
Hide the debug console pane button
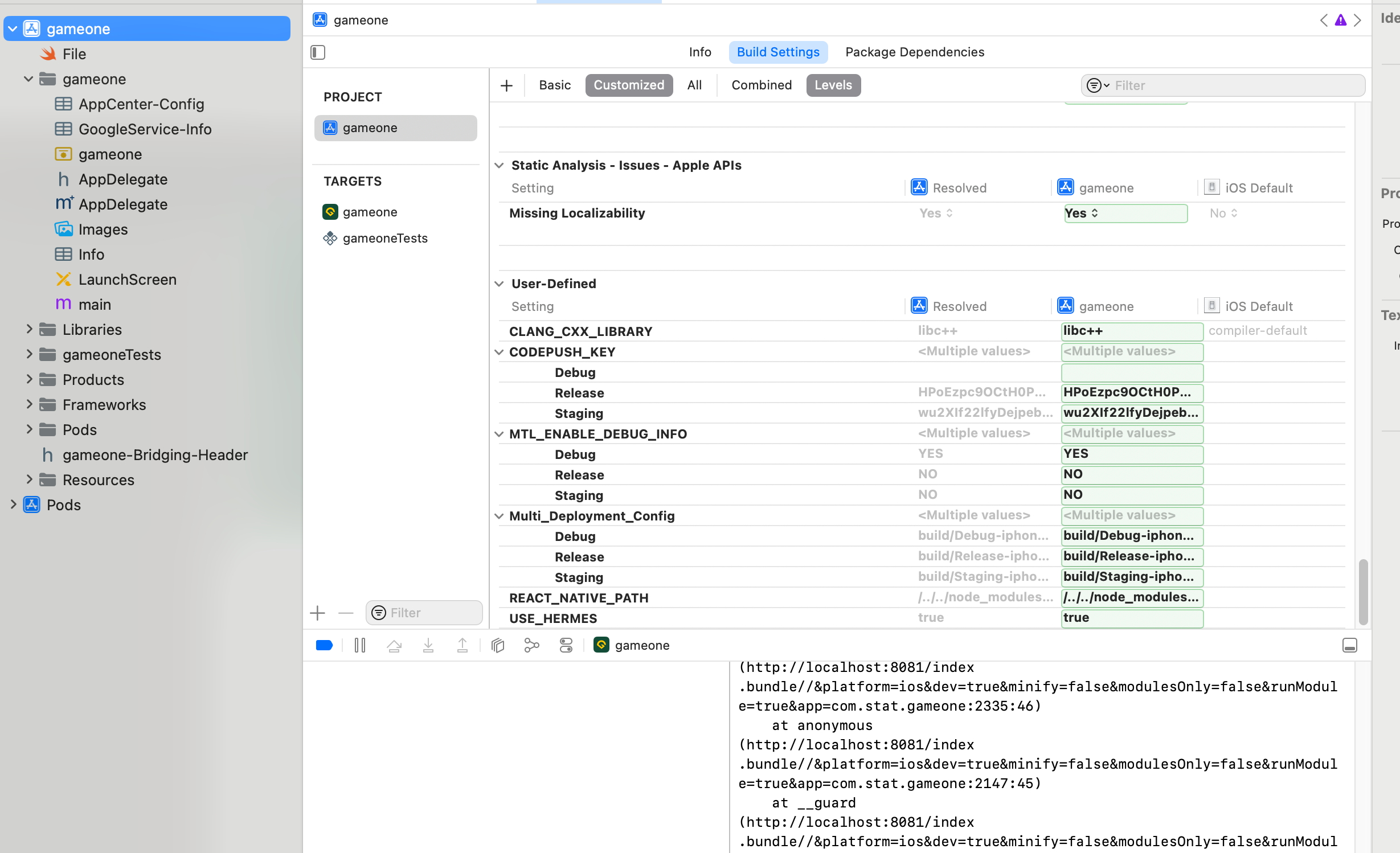pyautogui.click(x=1349, y=645)
